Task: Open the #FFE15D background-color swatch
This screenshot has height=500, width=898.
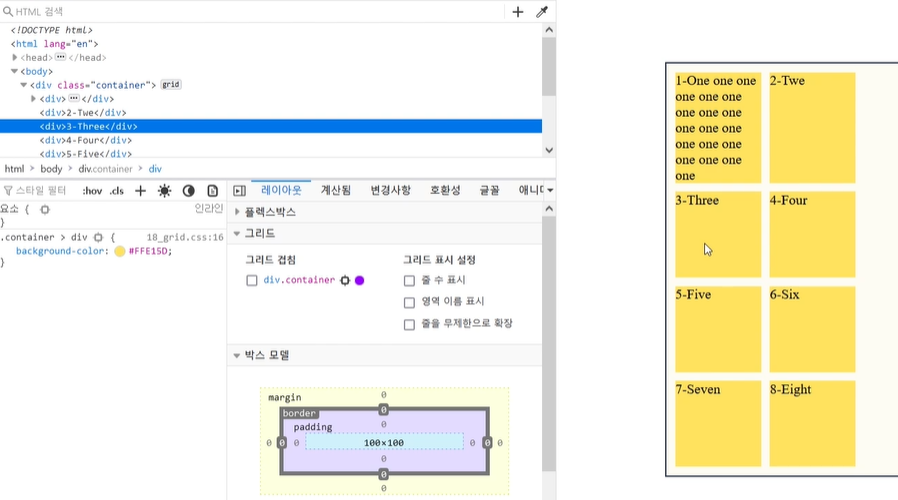Action: click(x=120, y=251)
